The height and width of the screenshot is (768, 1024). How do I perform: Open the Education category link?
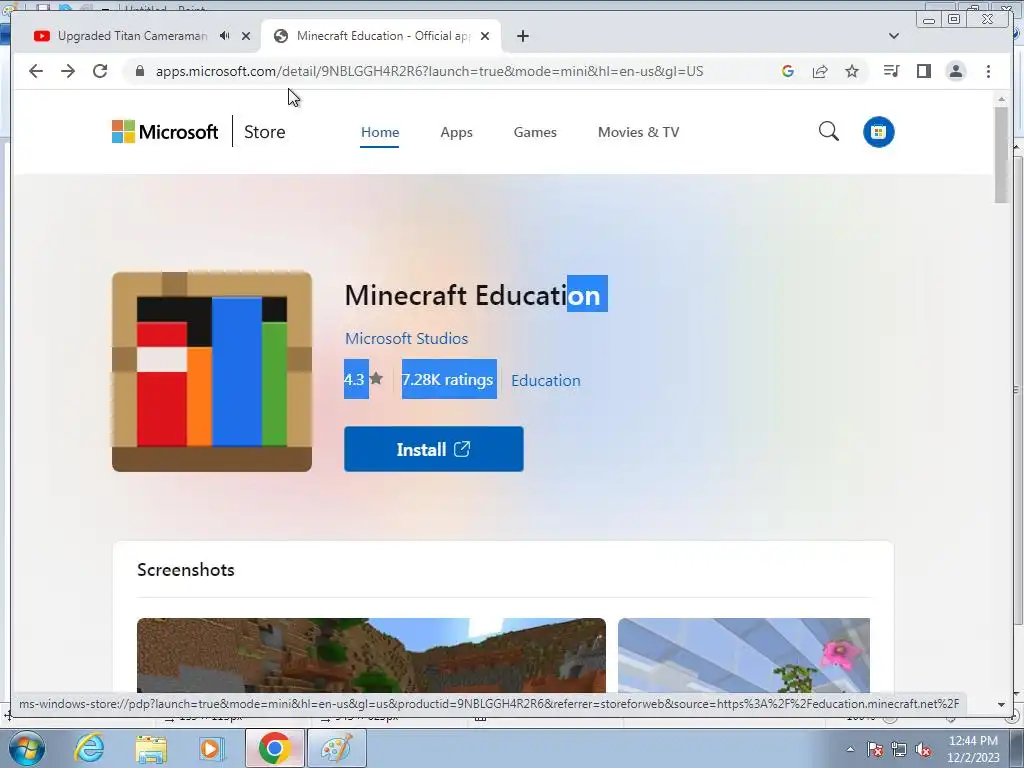(x=545, y=380)
